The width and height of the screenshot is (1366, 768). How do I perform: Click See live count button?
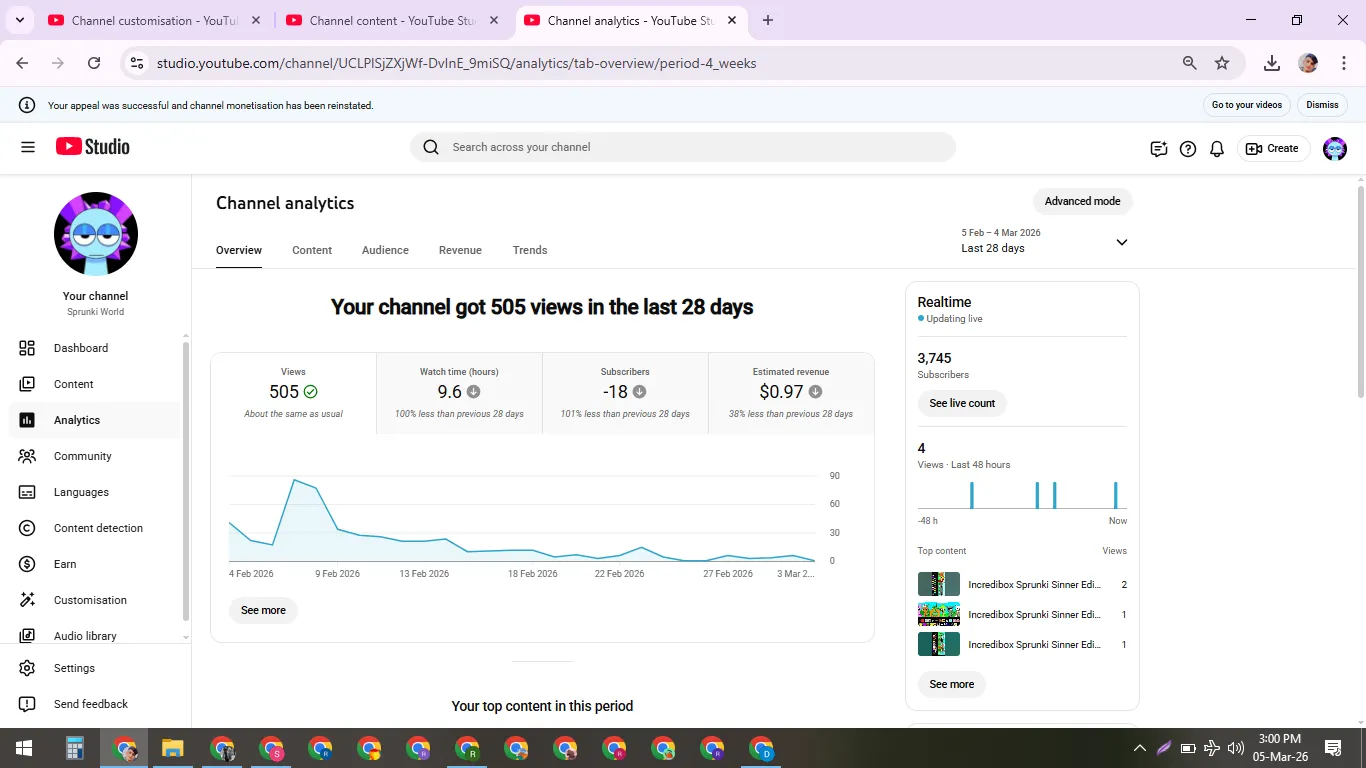point(962,403)
